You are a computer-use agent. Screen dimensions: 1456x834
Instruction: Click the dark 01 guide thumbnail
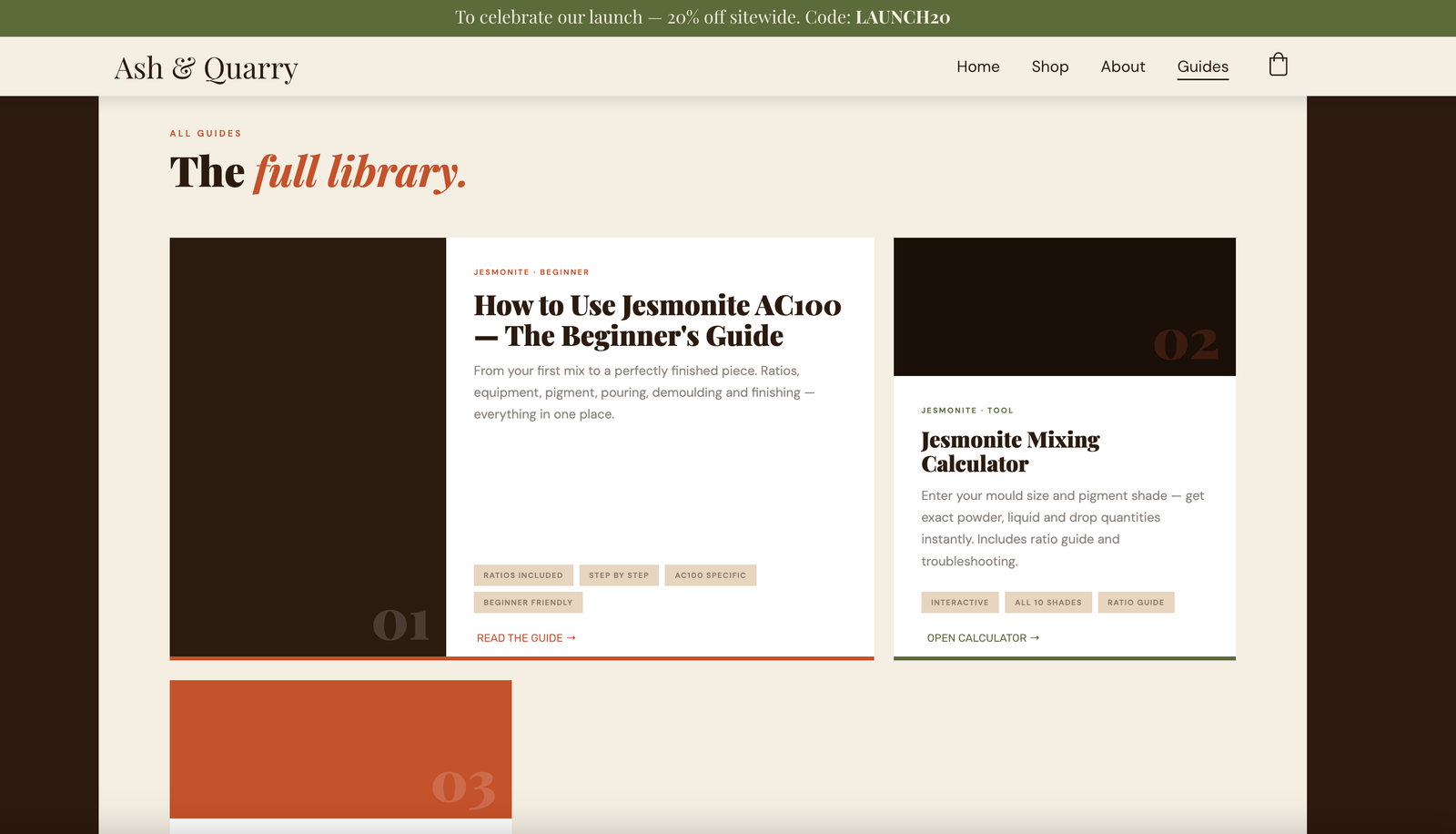pos(308,446)
